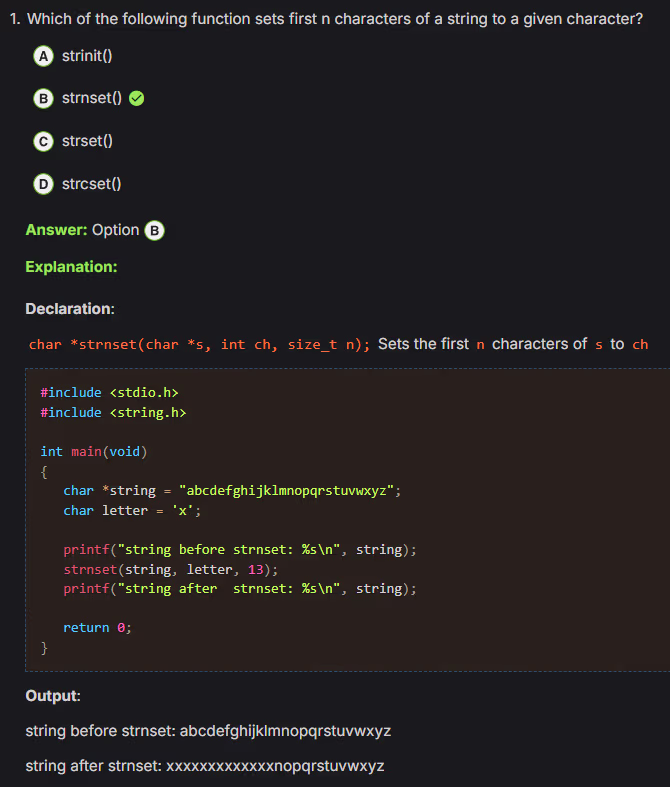Click the 'string after strnset' output line

click(x=204, y=766)
